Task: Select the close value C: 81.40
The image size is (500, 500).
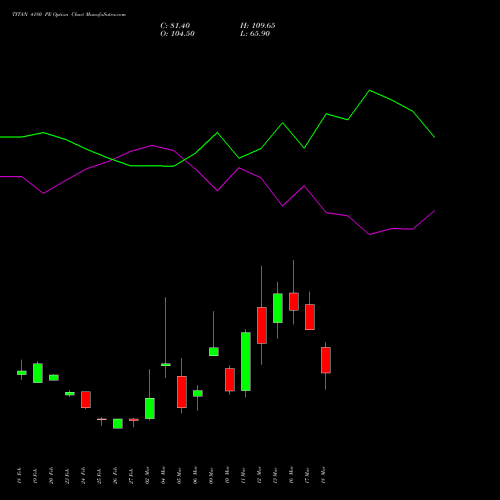Action: (175, 26)
